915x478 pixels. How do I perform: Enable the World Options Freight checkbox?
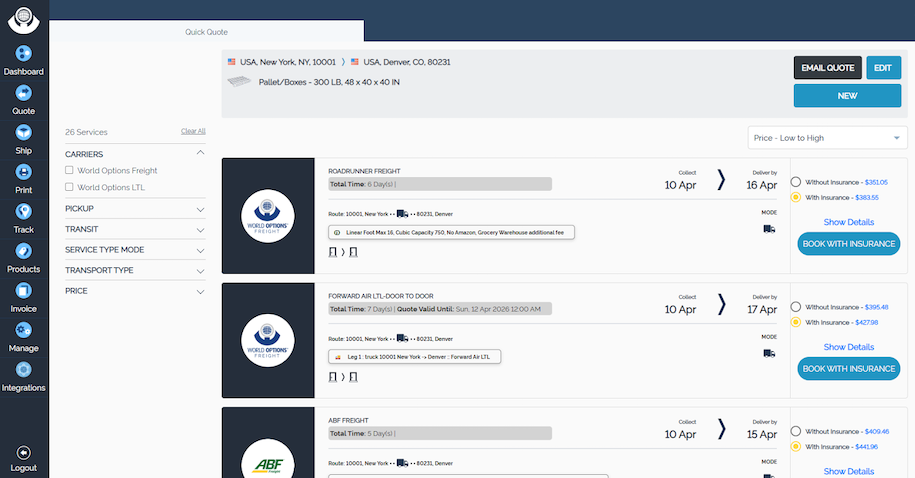pyautogui.click(x=69, y=171)
